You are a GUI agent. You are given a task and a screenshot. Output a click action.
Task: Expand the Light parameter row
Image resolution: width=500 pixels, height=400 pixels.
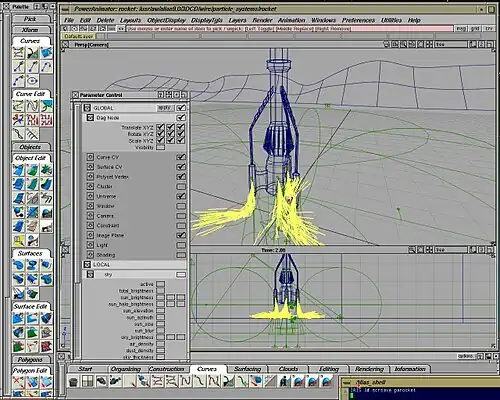pyautogui.click(x=90, y=245)
